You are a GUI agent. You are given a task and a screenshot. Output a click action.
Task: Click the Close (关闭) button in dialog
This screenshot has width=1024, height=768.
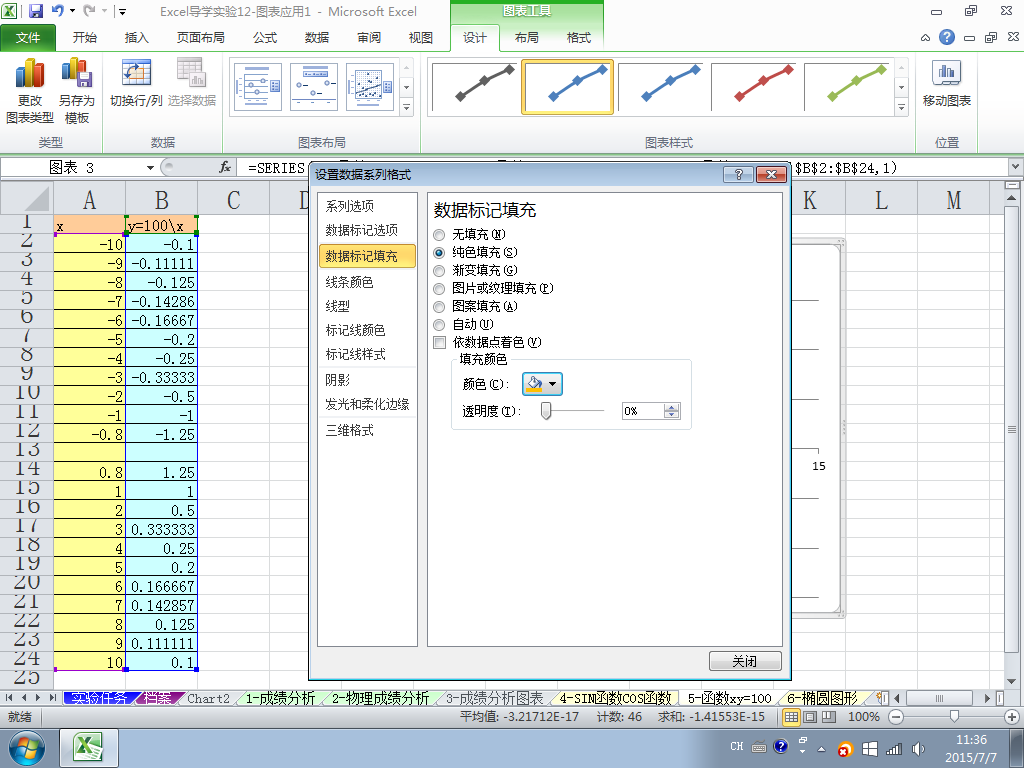[x=745, y=661]
